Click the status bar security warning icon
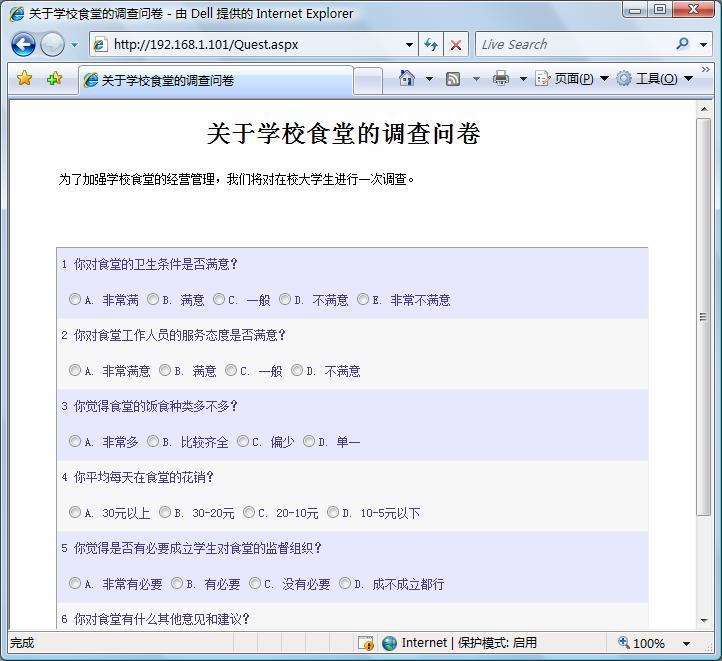Viewport: 722px width, 661px height. pyautogui.click(x=366, y=643)
